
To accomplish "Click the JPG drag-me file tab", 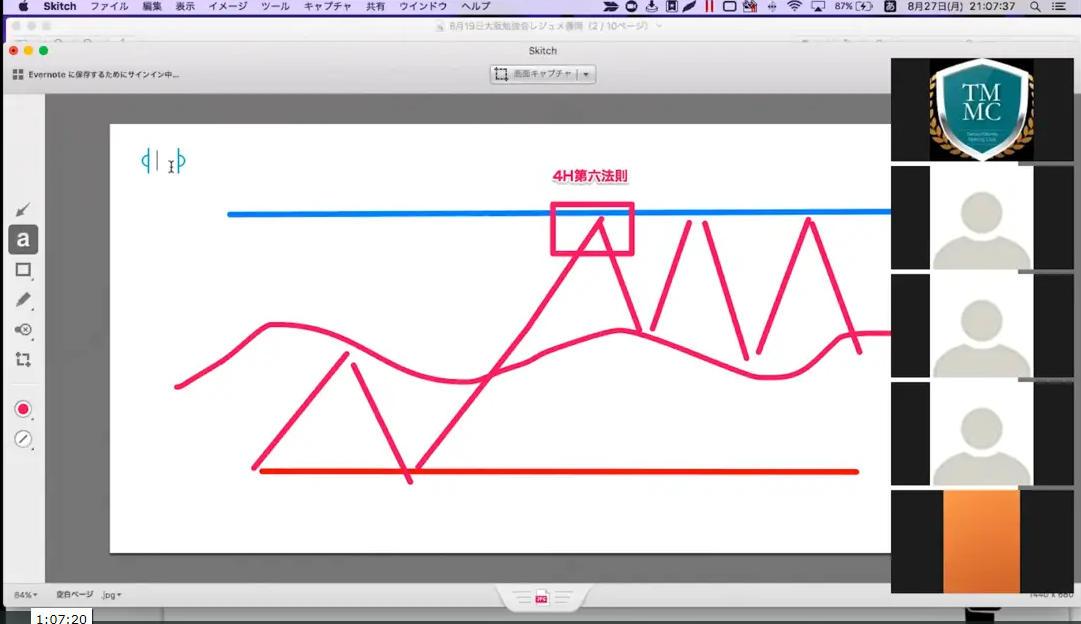I will (541, 597).
